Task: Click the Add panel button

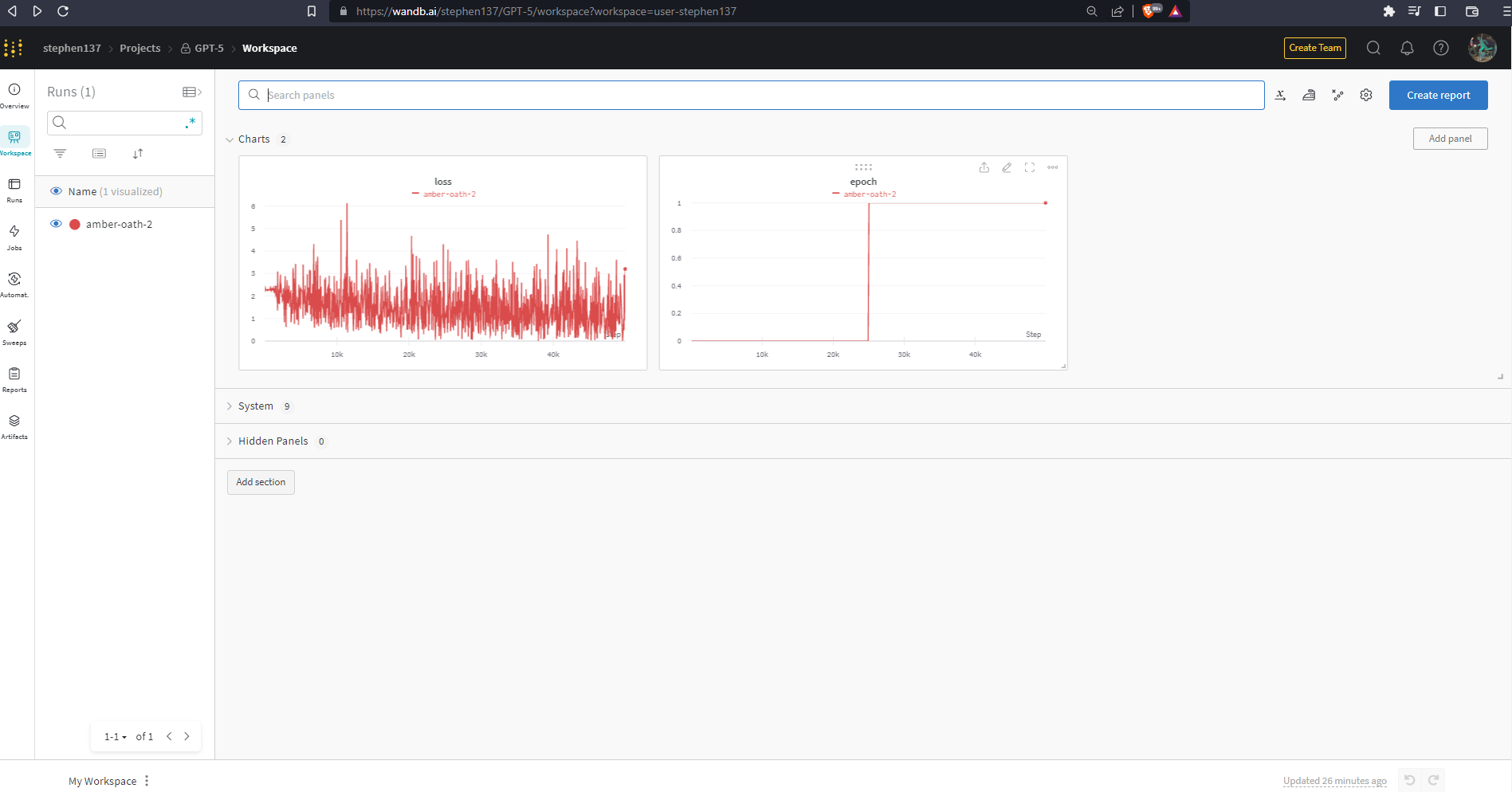Action: (1450, 139)
